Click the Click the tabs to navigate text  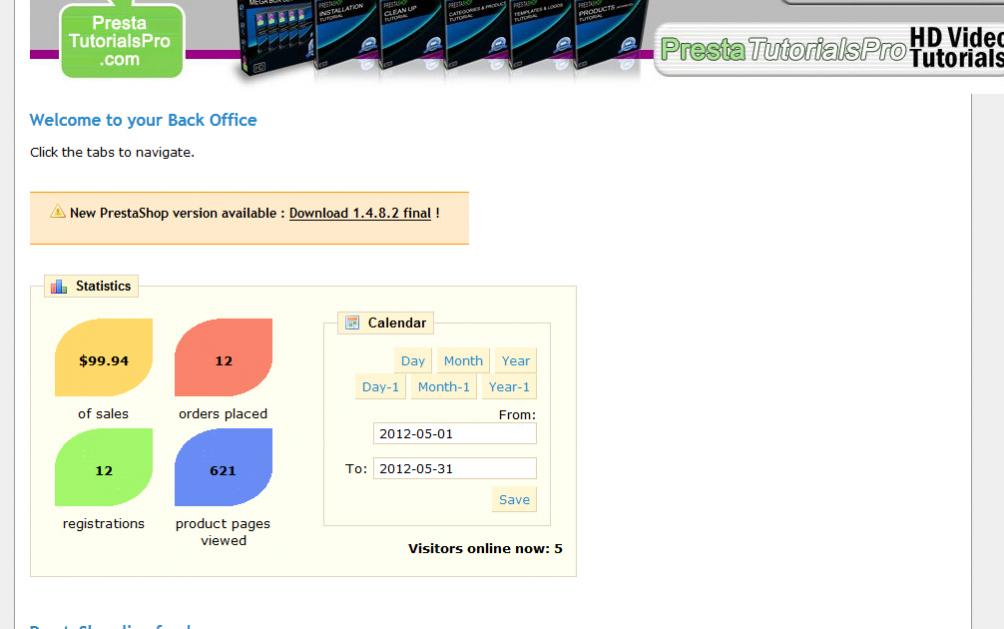(112, 152)
